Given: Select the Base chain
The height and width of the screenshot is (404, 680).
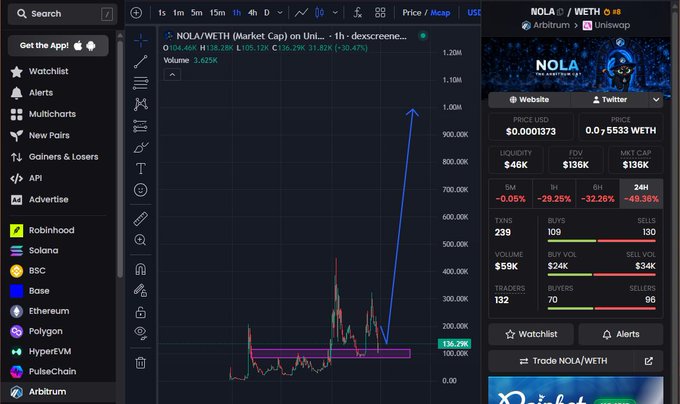Looking at the screenshot, I should [x=59, y=291].
